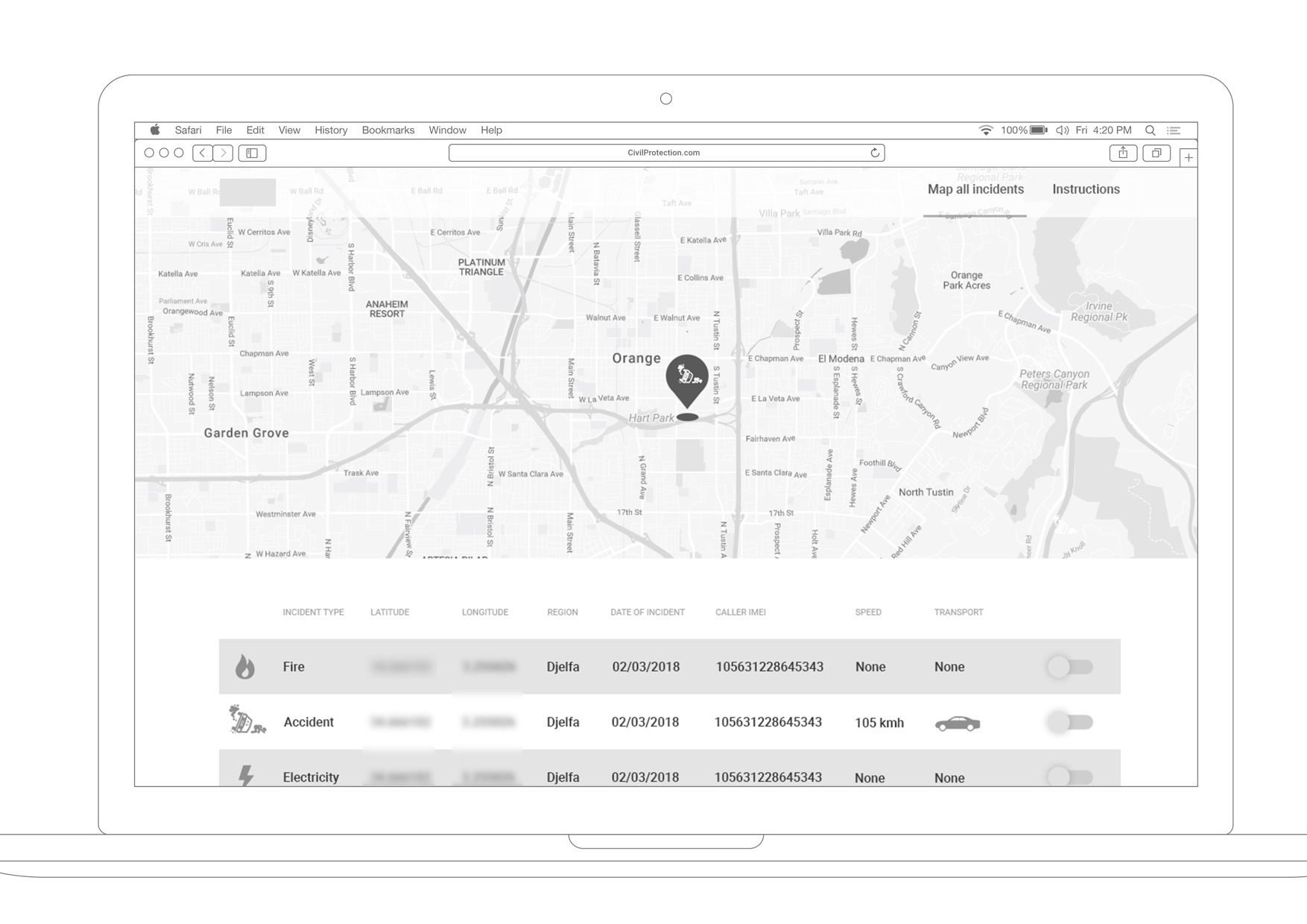This screenshot has height=924, width=1307.
Task: Click the Wi-Fi status icon
Action: 986,130
